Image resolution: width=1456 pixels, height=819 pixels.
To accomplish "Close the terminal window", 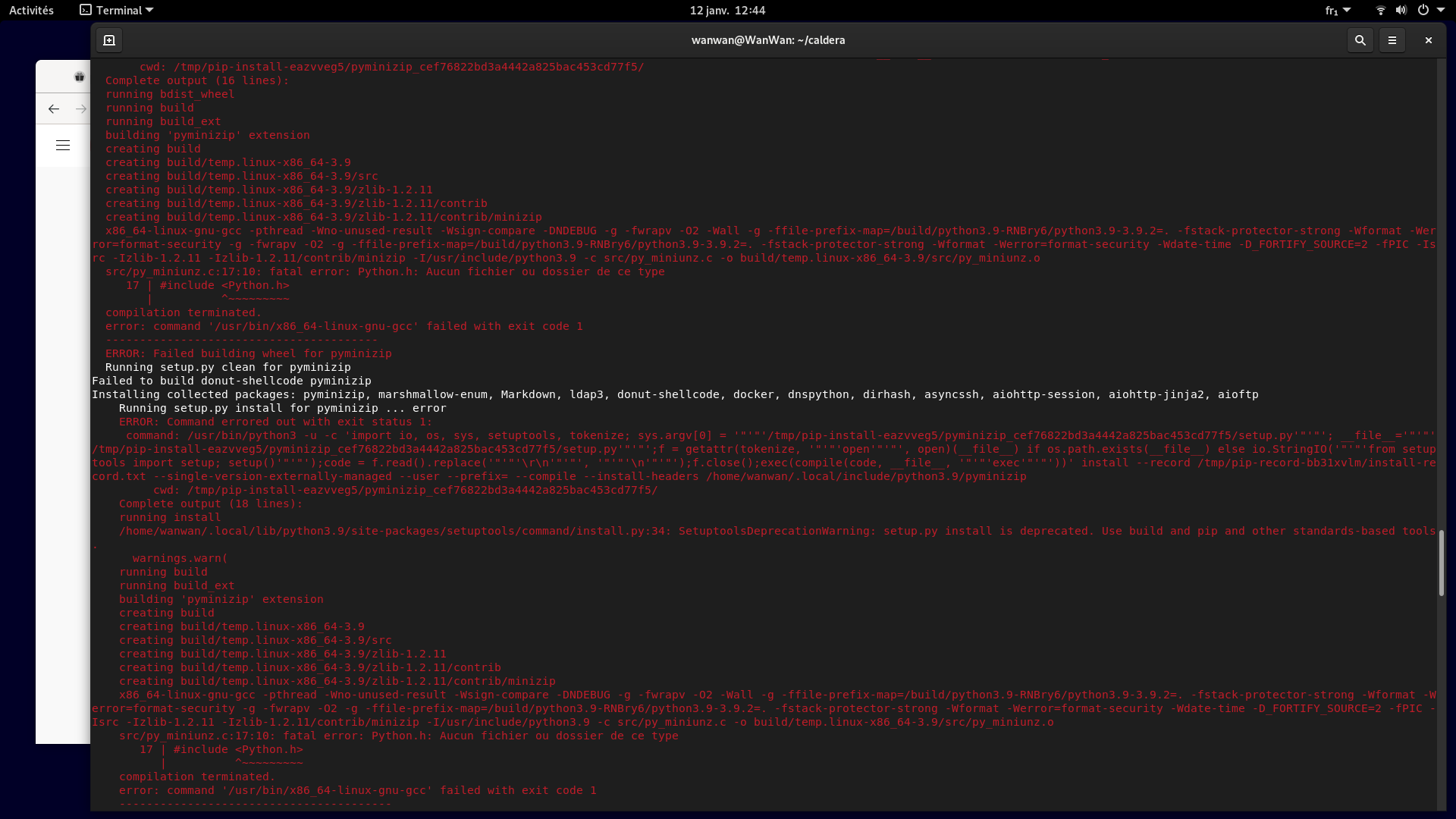I will tap(1428, 40).
